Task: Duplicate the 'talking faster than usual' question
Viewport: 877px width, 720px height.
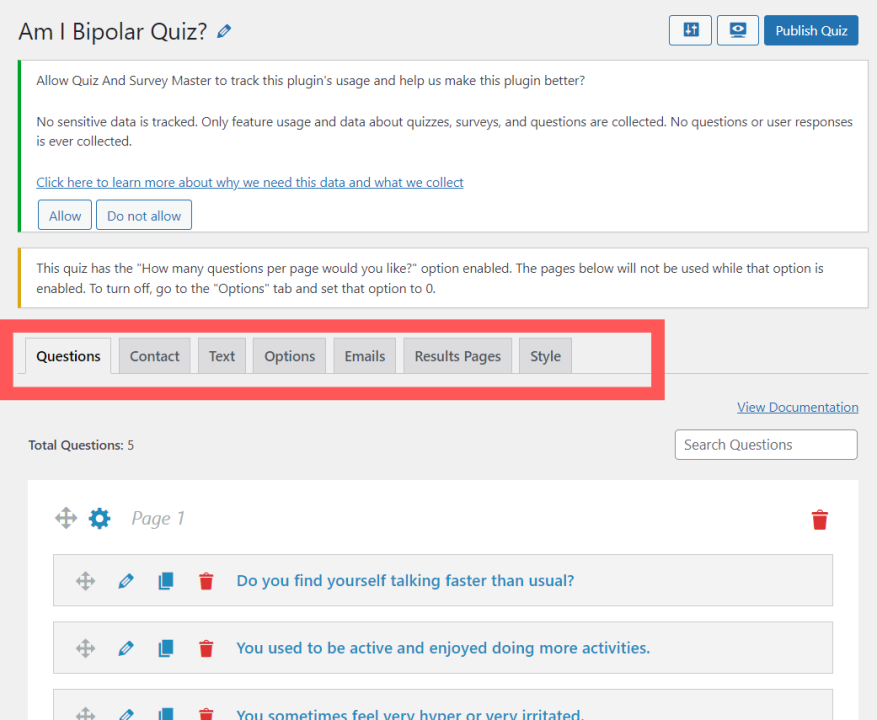Action: click(x=165, y=580)
